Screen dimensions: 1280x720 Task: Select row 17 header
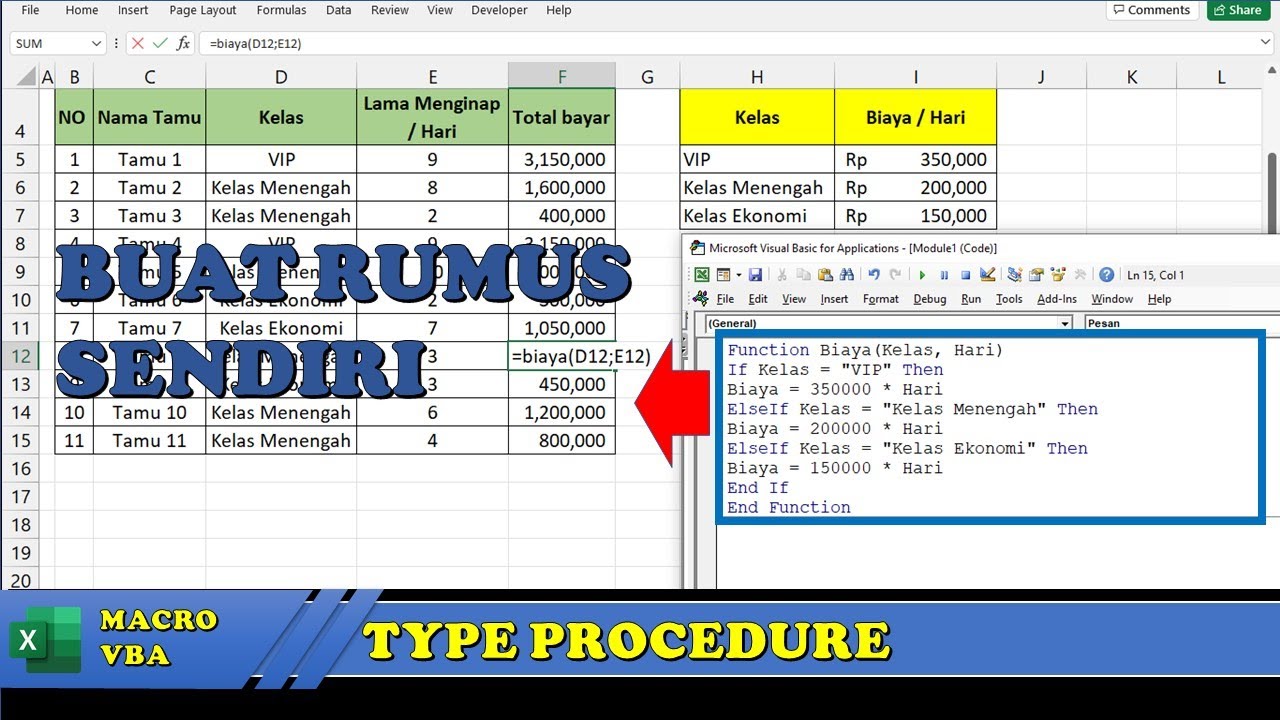20,497
